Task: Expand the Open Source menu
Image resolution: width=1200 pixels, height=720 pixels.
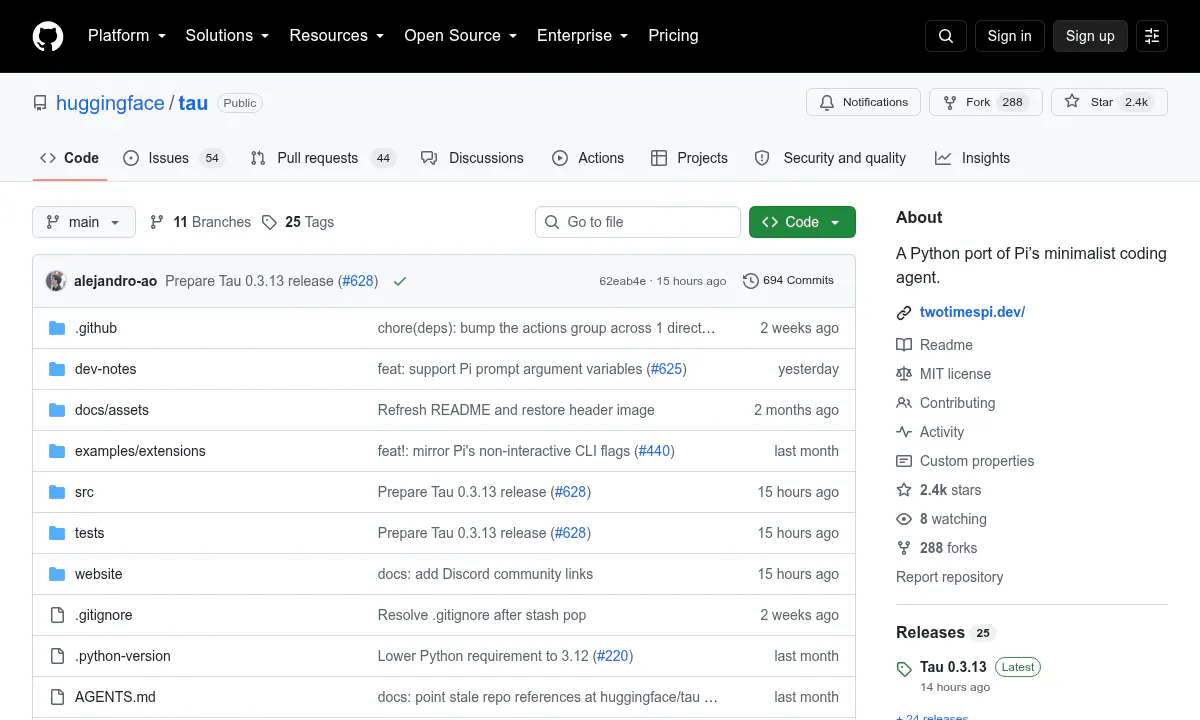Action: tap(460, 35)
